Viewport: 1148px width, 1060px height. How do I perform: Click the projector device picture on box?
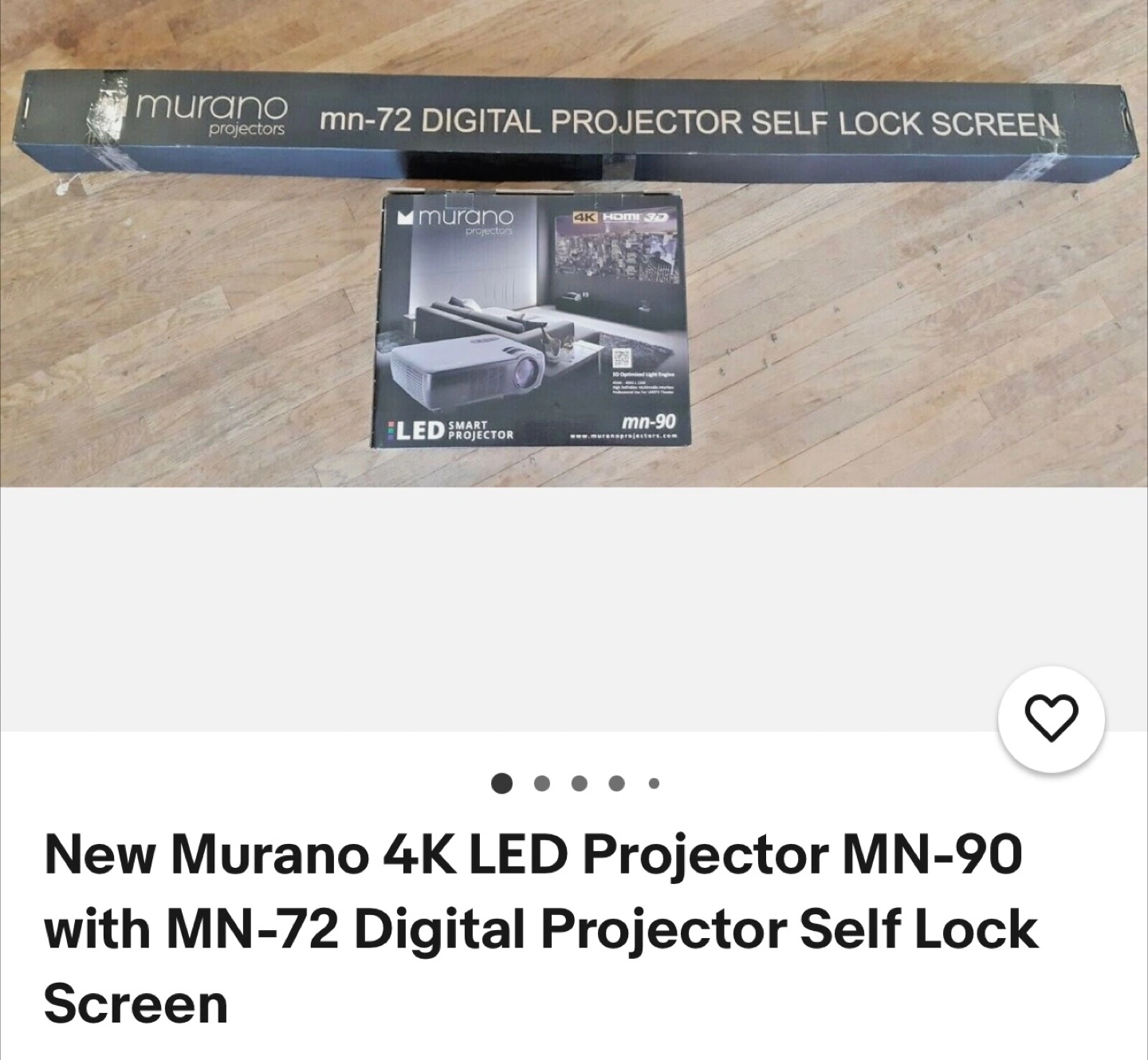tap(456, 371)
